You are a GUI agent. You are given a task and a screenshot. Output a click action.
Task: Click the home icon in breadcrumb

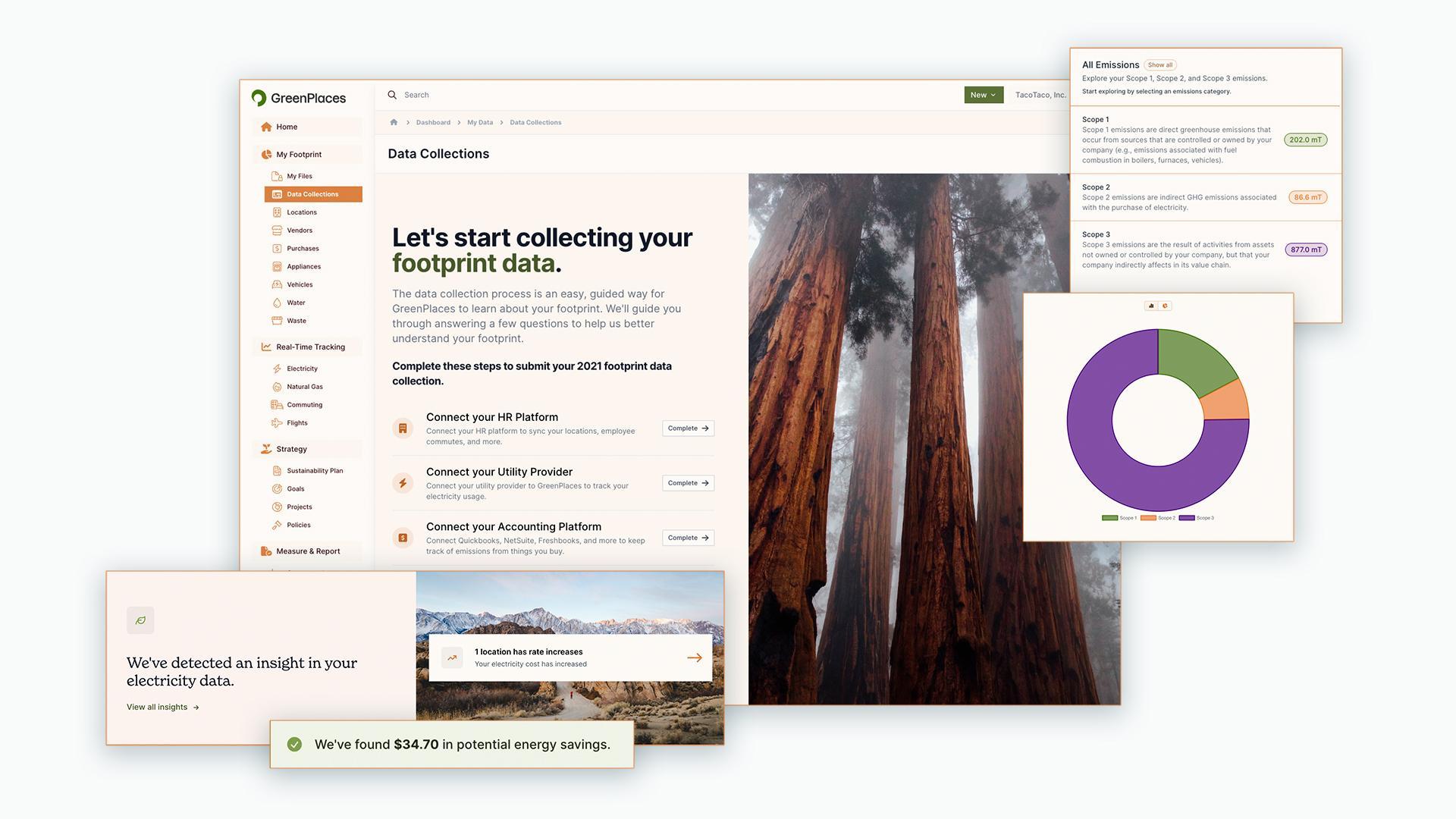click(394, 122)
